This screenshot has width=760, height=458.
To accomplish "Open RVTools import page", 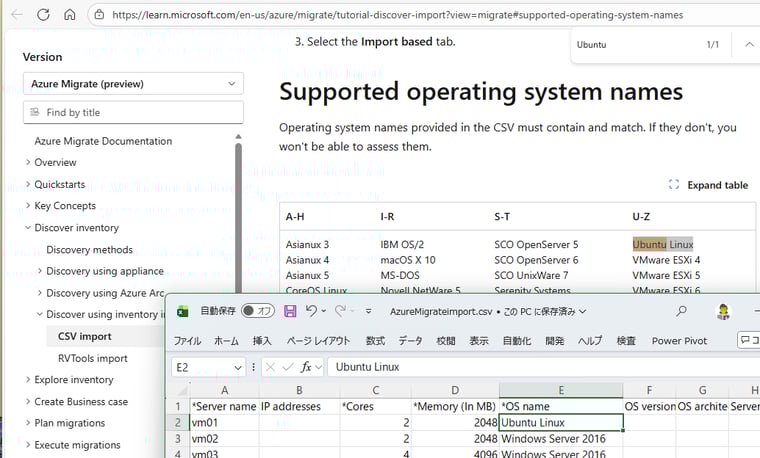I will tap(93, 358).
